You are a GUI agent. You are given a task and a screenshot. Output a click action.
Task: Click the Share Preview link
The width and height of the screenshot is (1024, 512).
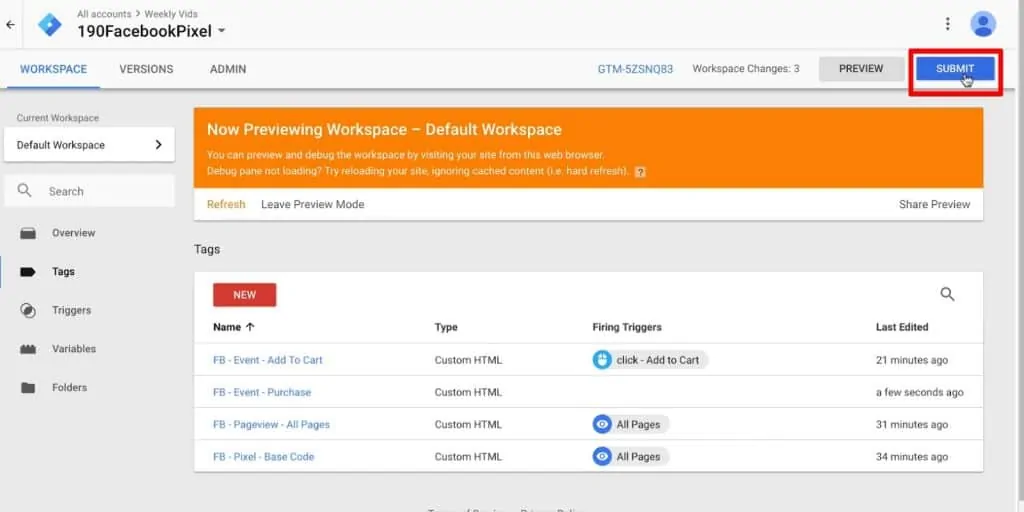click(x=935, y=204)
